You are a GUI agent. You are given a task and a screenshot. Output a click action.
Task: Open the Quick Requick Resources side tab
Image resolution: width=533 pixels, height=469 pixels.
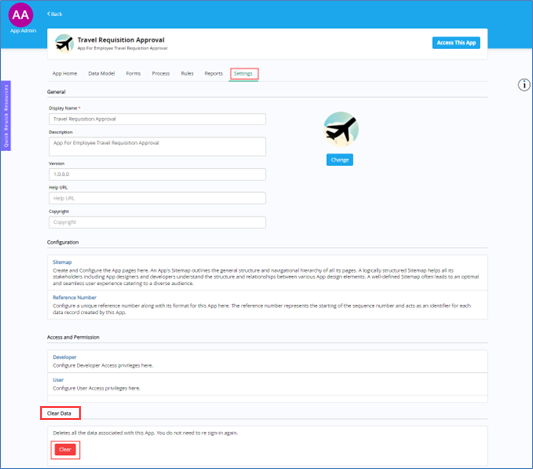coord(6,116)
